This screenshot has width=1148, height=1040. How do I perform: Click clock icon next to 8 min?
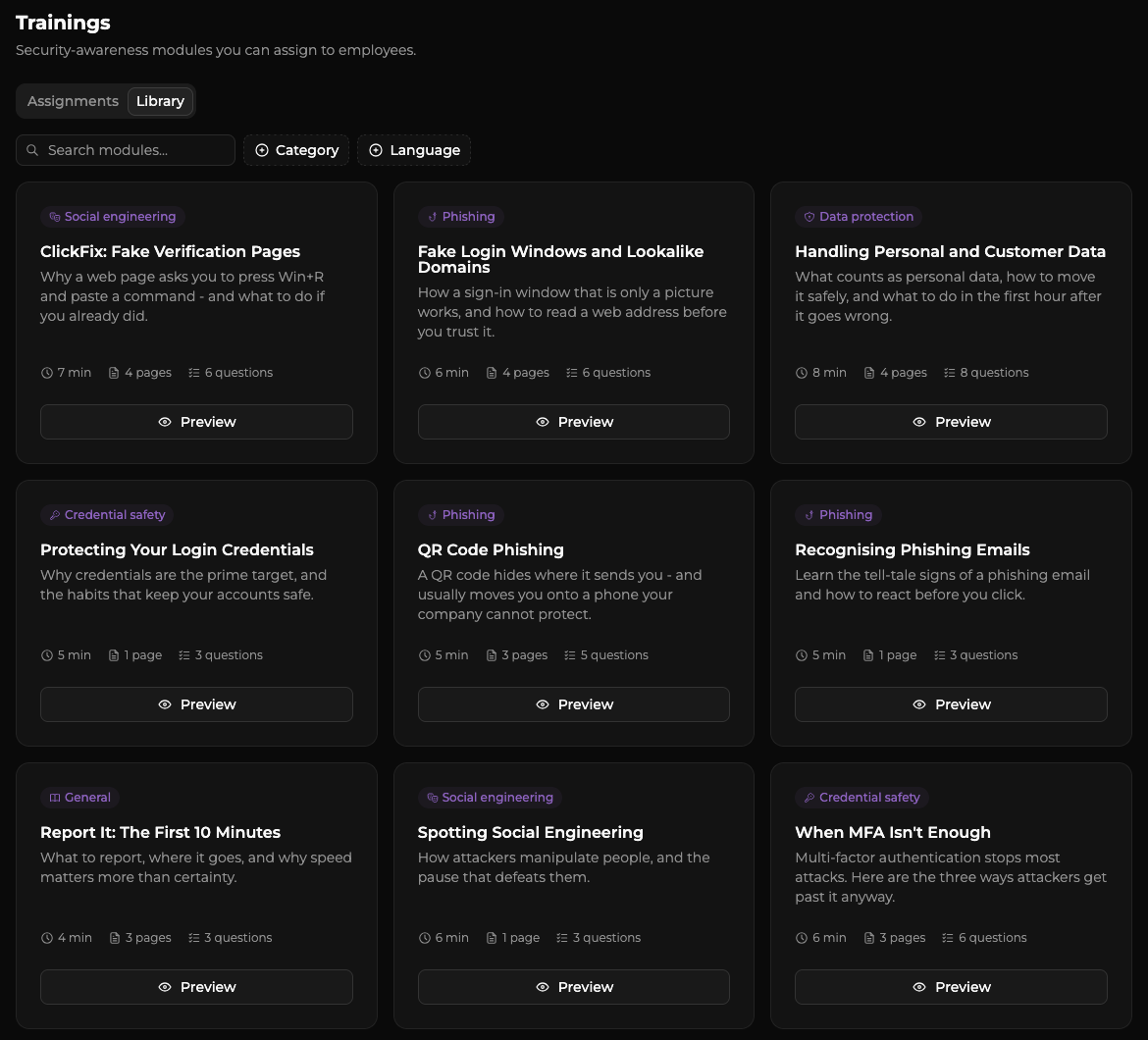pyautogui.click(x=802, y=373)
